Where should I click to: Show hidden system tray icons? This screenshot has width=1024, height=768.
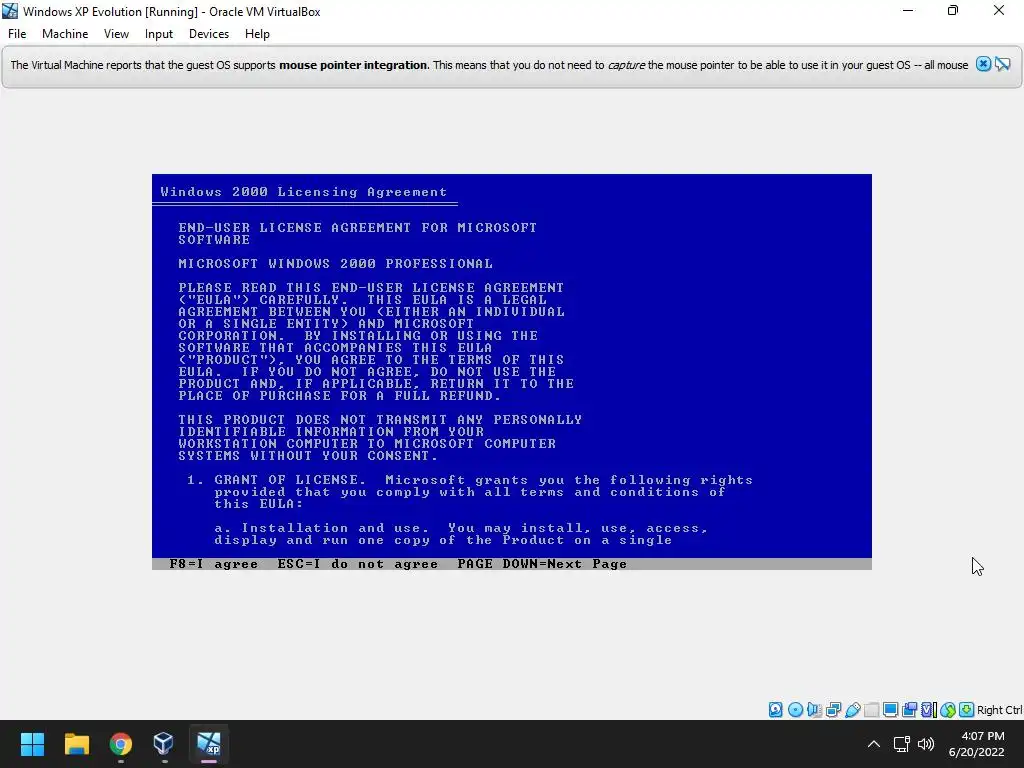[x=873, y=744]
